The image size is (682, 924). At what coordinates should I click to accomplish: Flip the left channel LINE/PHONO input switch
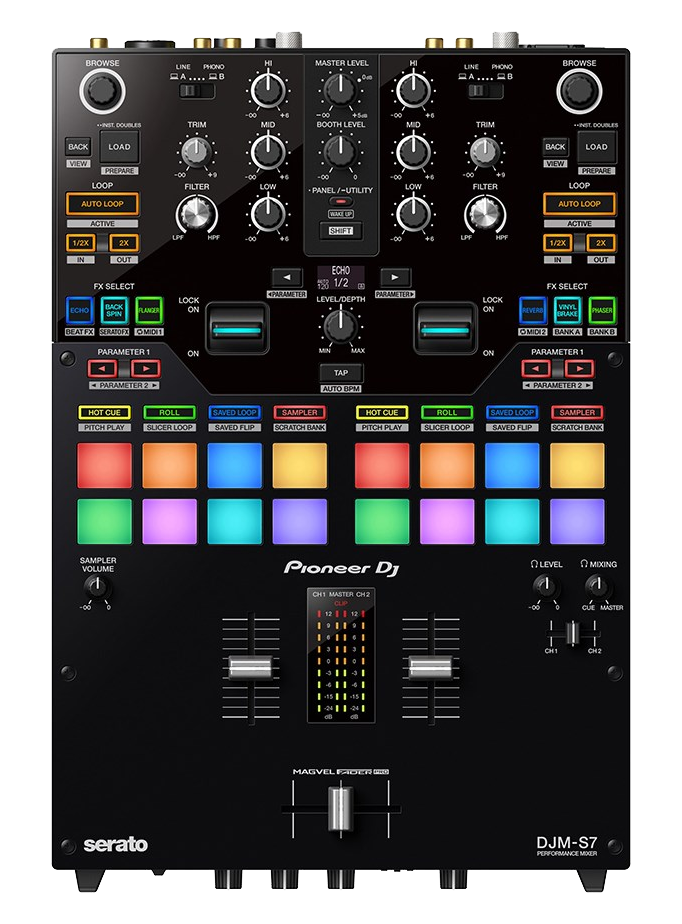196,91
